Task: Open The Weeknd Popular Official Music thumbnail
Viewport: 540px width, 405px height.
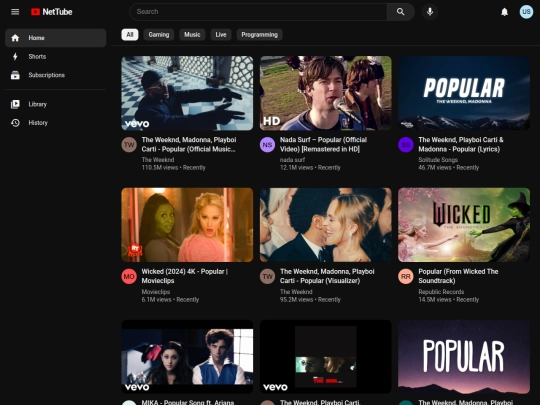Action: [x=187, y=93]
